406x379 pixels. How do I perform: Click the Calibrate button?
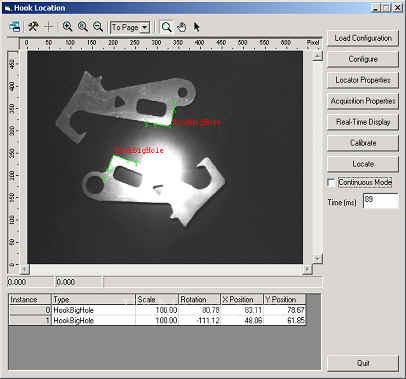tap(363, 143)
